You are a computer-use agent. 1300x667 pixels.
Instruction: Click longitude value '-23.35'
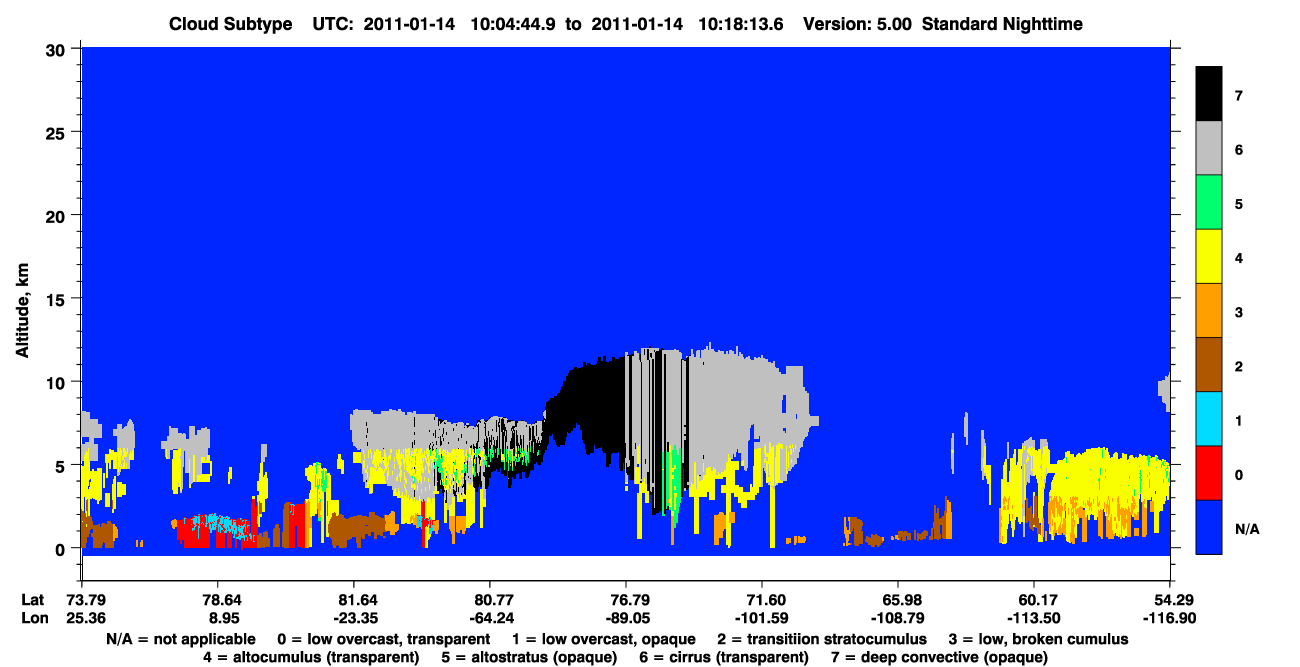(x=354, y=618)
